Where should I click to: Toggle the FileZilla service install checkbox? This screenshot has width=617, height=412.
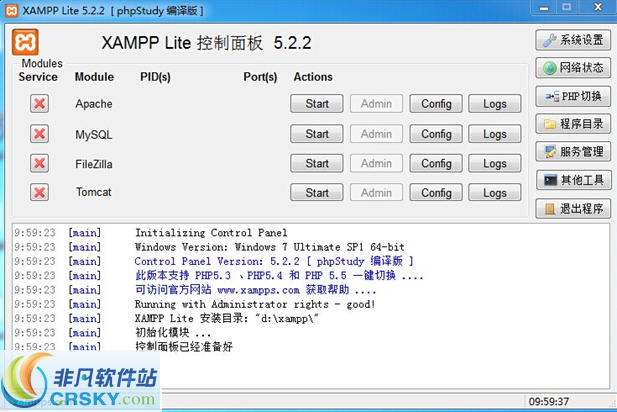(x=39, y=163)
